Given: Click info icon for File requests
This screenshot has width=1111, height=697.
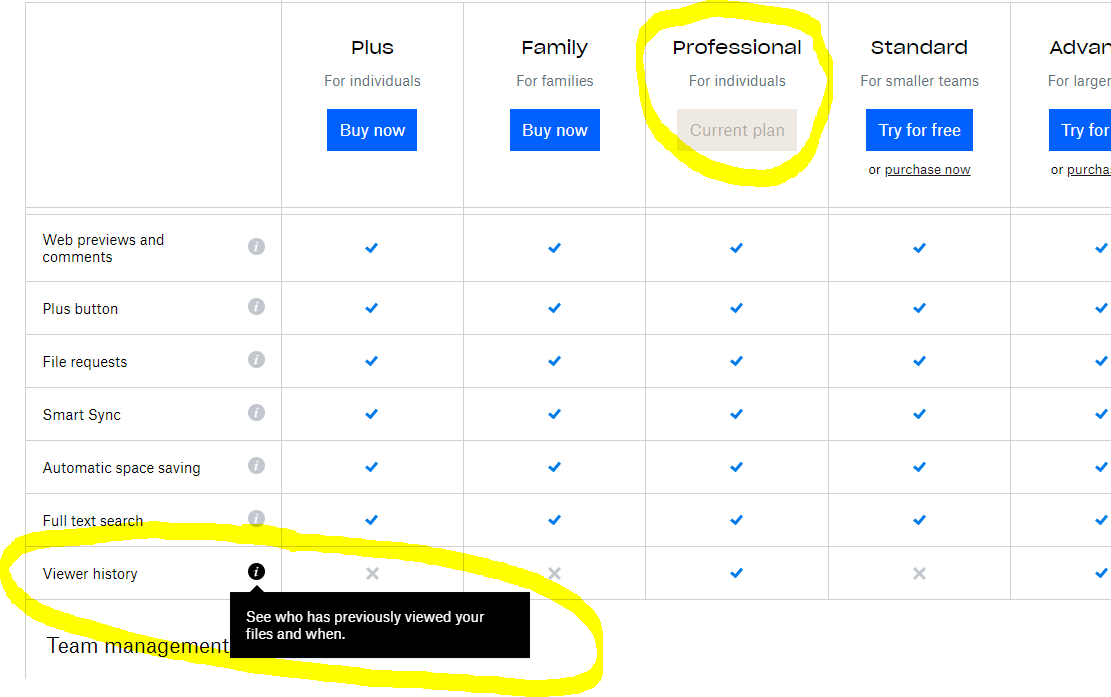Looking at the screenshot, I should pos(256,360).
